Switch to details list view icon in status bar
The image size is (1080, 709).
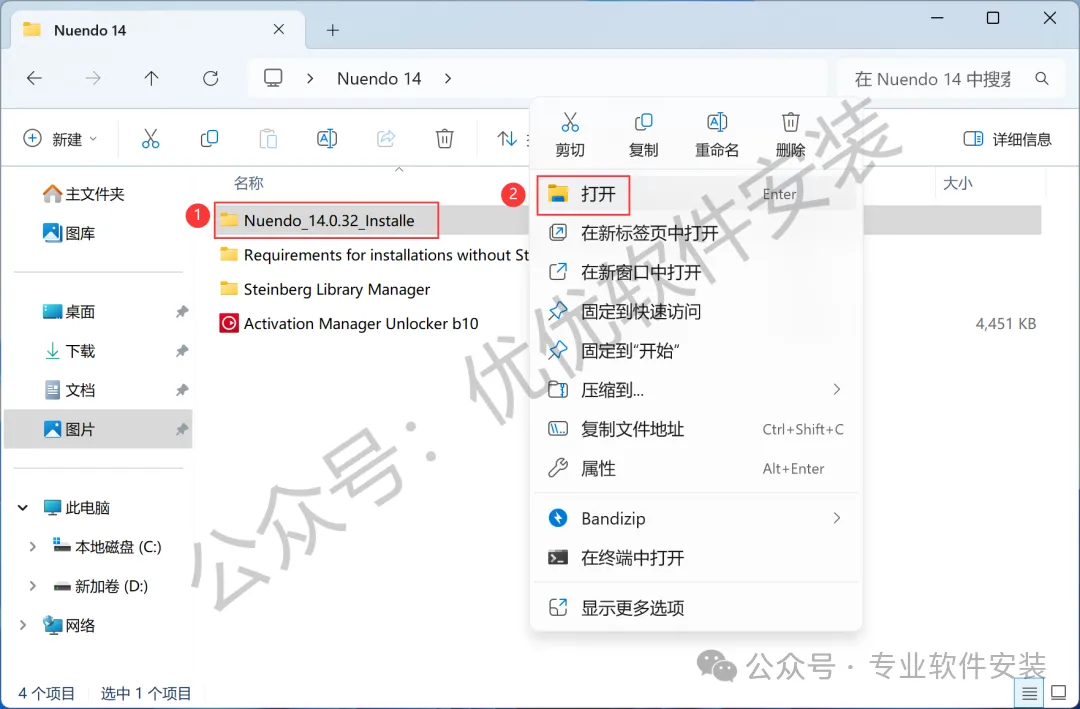[1029, 692]
